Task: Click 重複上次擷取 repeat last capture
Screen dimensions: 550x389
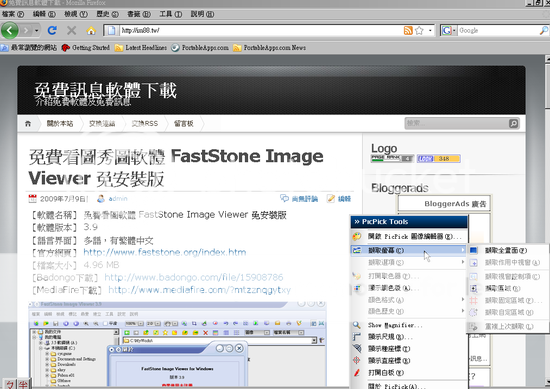Action: (x=508, y=327)
